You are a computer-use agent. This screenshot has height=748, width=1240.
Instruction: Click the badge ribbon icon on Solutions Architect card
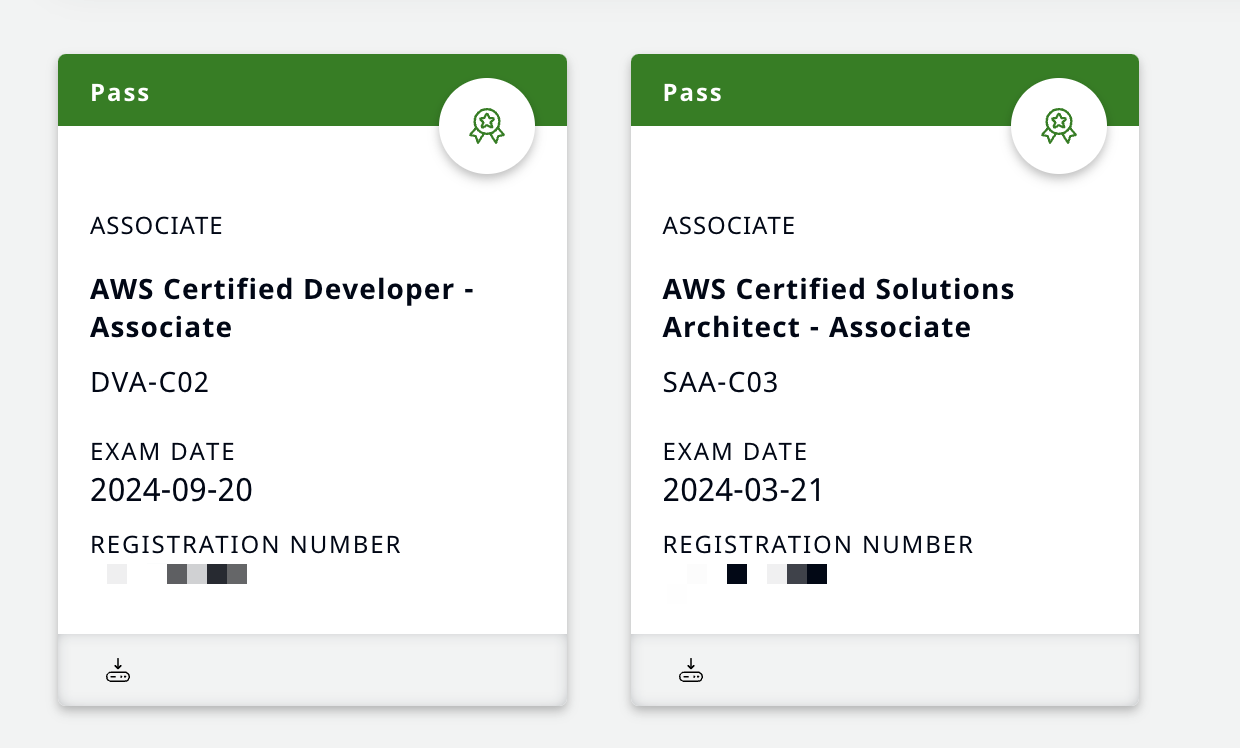1059,126
